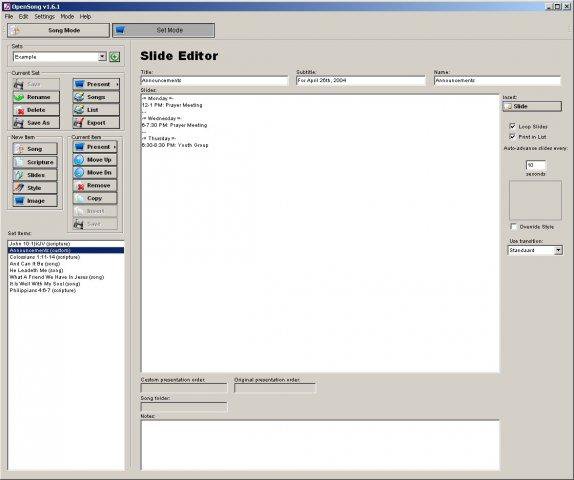Insert a new Slide with Slide button
The image size is (574, 480).
[532, 106]
